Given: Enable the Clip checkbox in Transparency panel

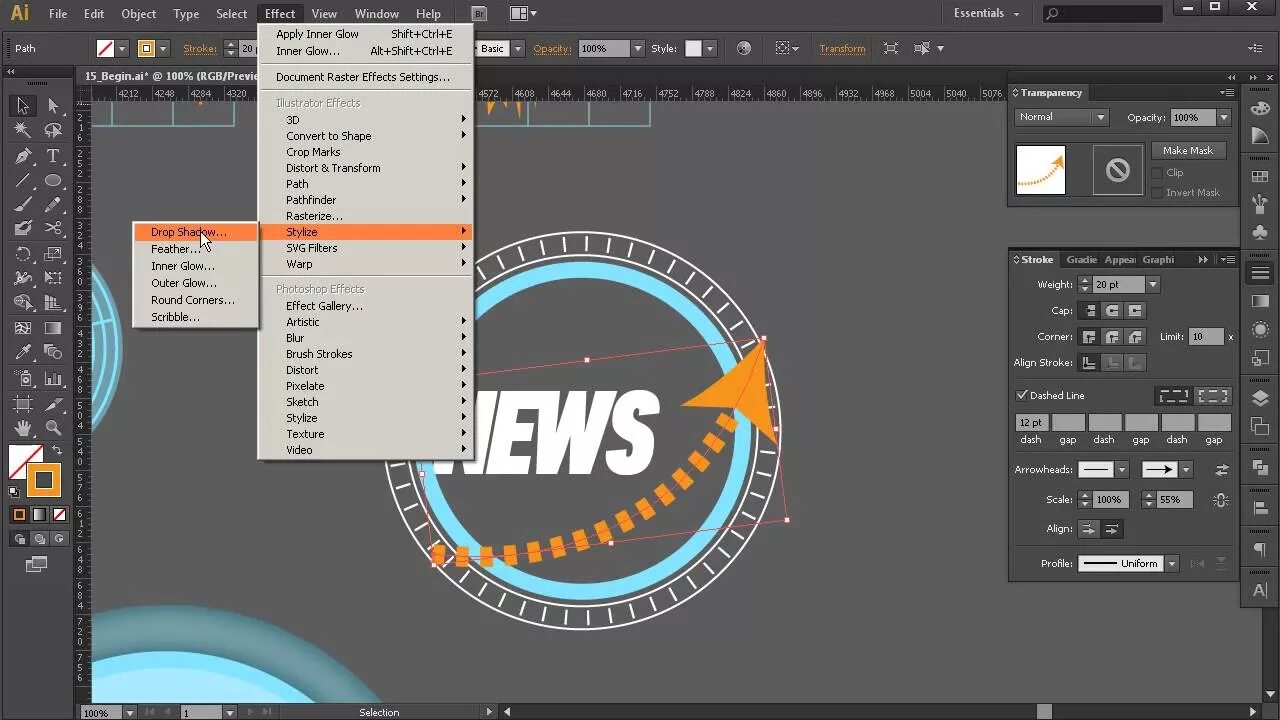Looking at the screenshot, I should click(1157, 172).
